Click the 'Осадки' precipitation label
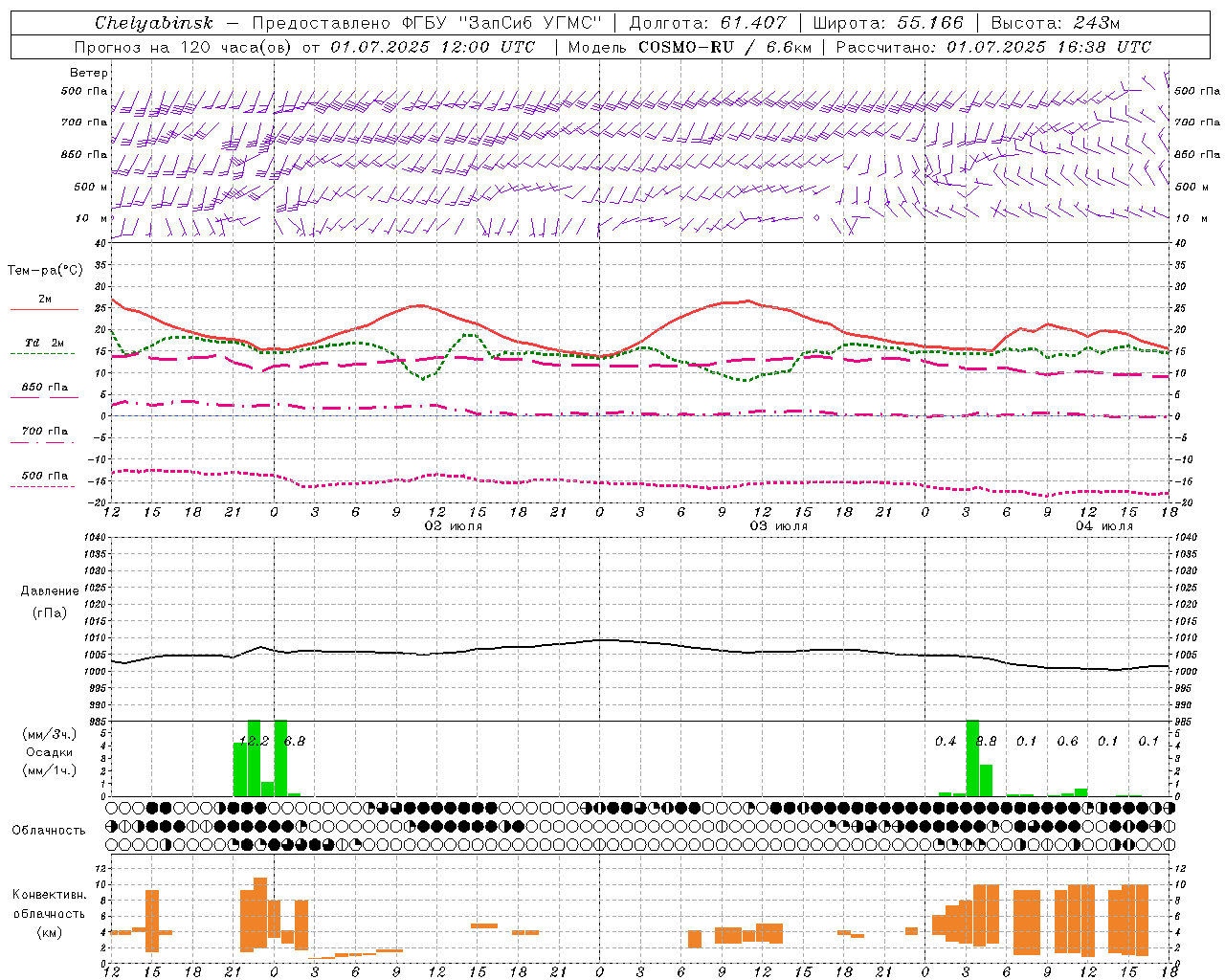The height and width of the screenshot is (980, 1225). (x=50, y=752)
